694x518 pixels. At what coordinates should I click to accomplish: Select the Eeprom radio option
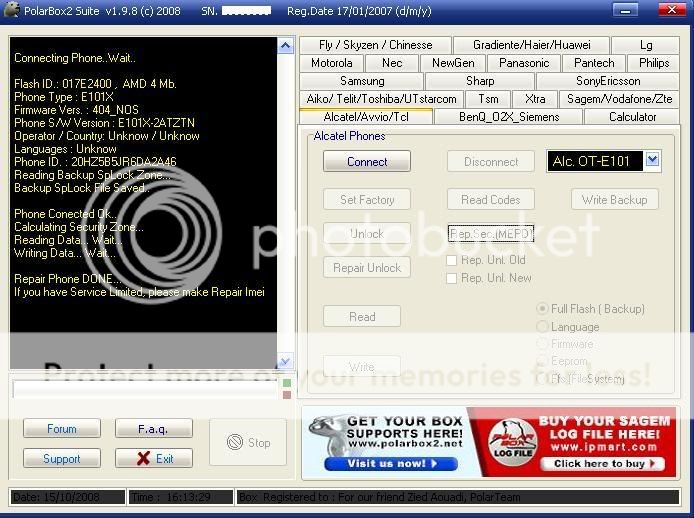[542, 361]
